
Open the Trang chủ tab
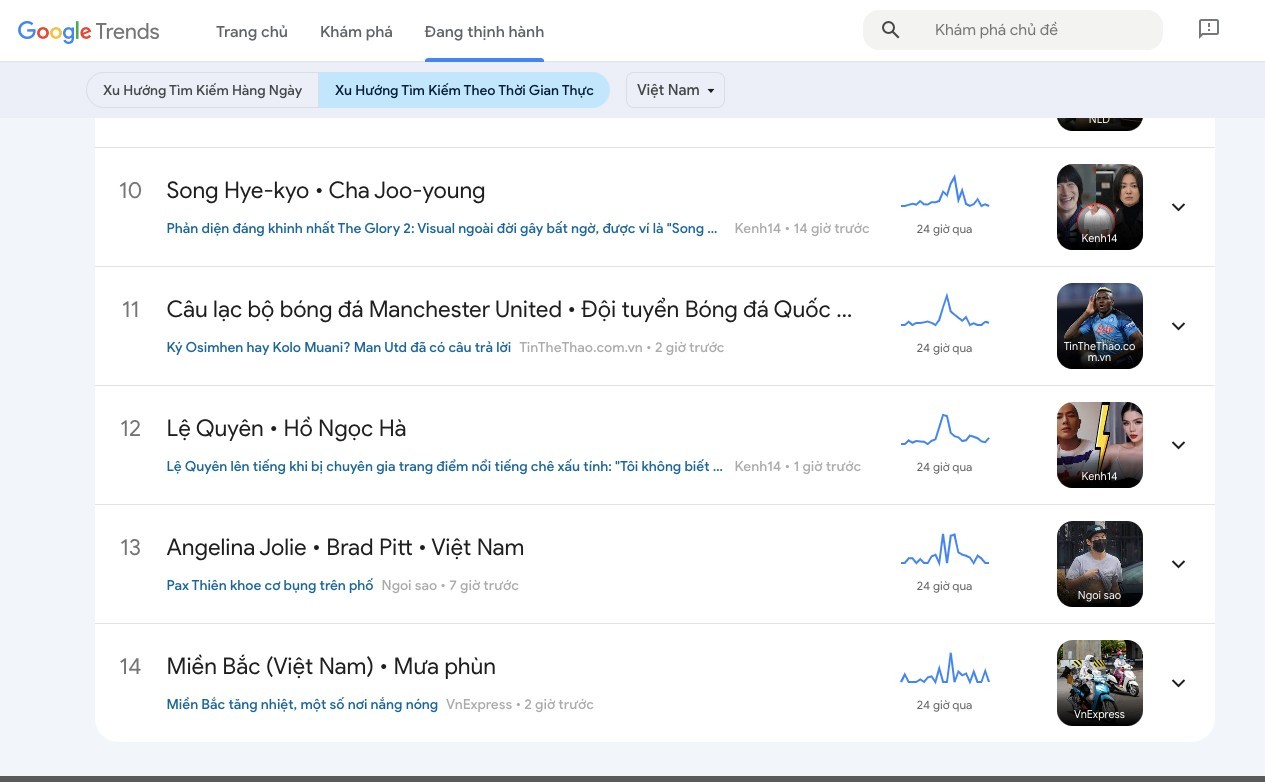tap(252, 32)
